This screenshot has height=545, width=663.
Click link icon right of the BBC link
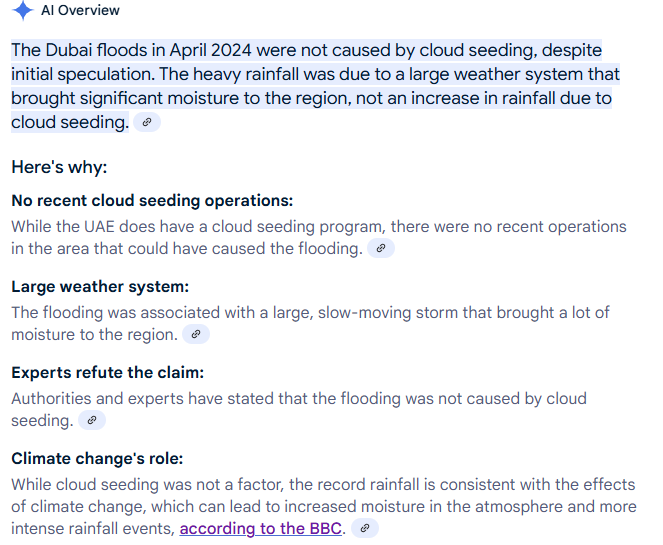pyautogui.click(x=365, y=528)
